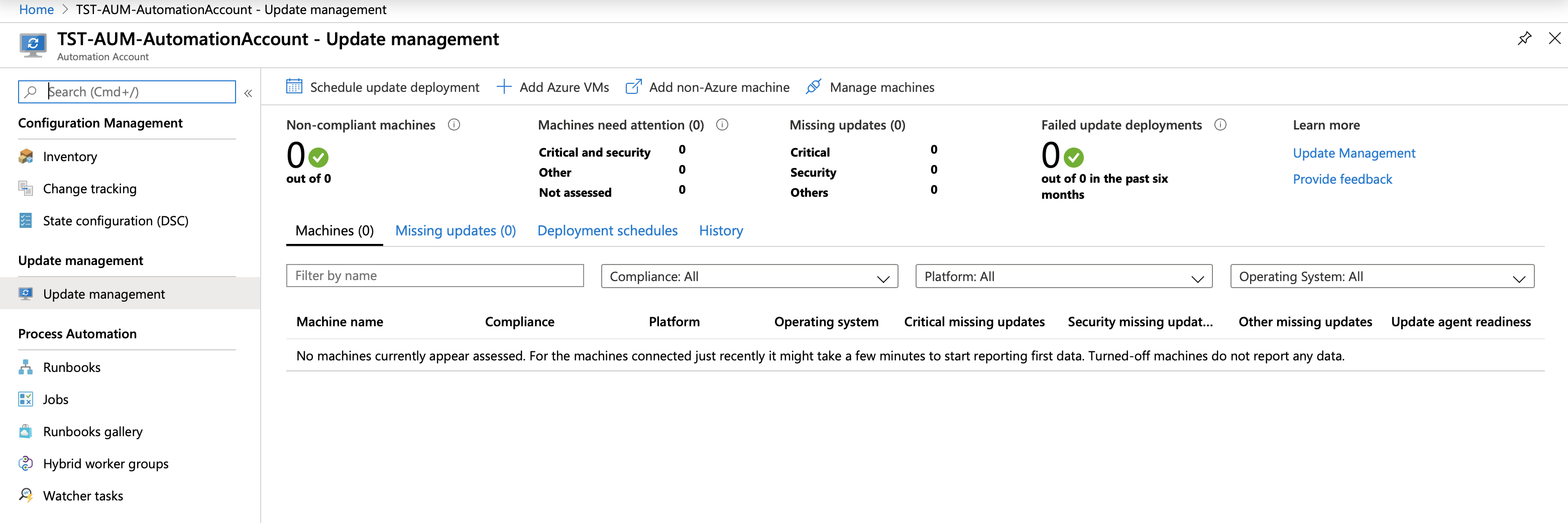Sort by Platform column header
Screen dimensions: 1568x523
coord(674,322)
